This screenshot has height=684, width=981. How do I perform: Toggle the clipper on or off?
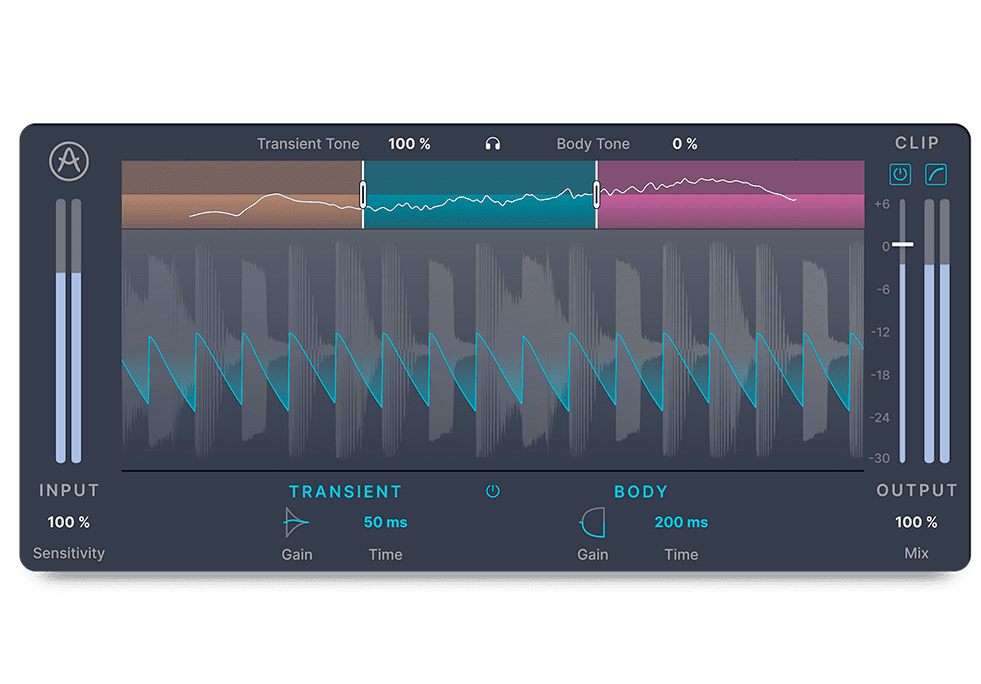pos(900,174)
